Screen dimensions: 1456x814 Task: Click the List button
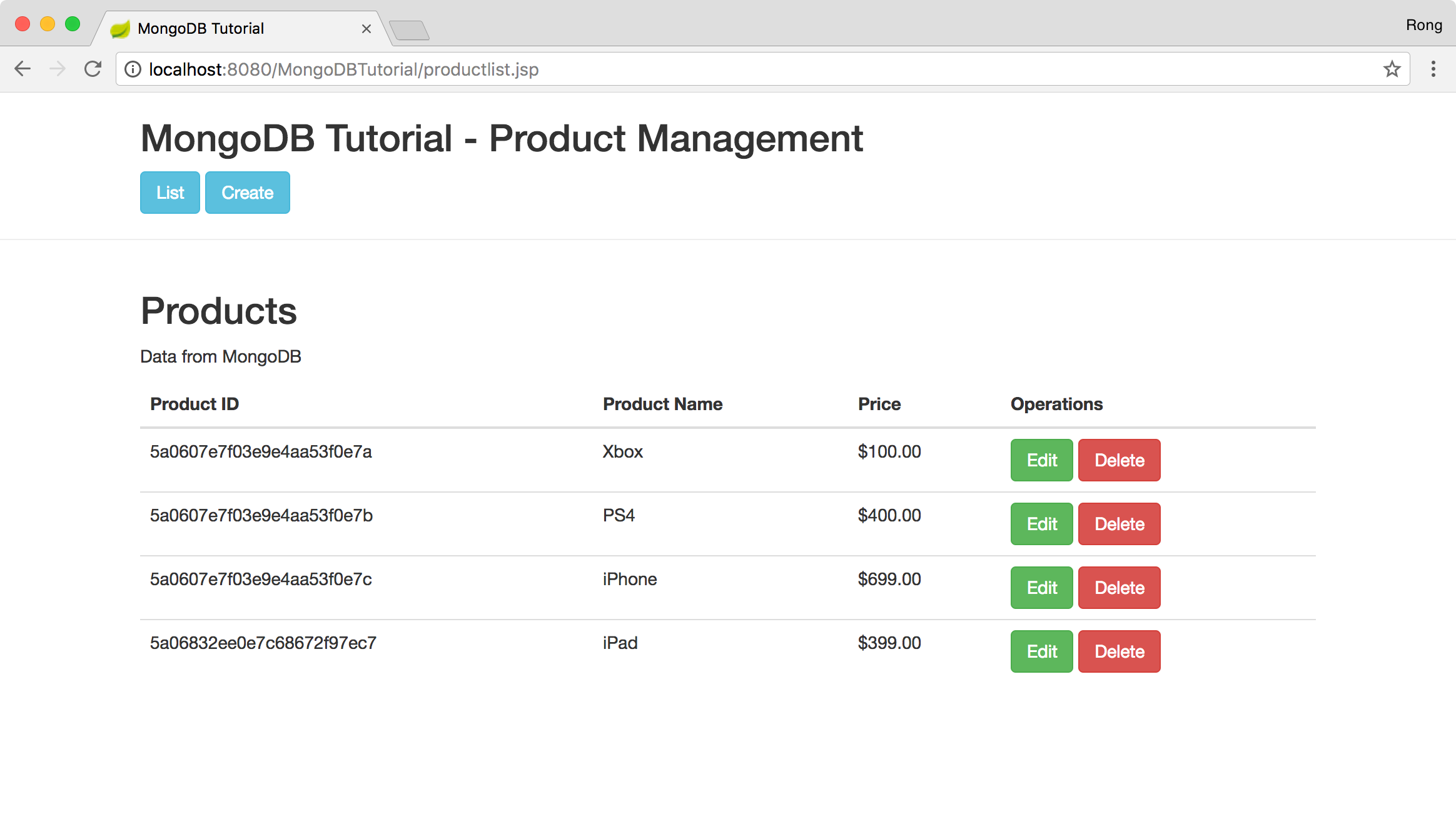[170, 193]
